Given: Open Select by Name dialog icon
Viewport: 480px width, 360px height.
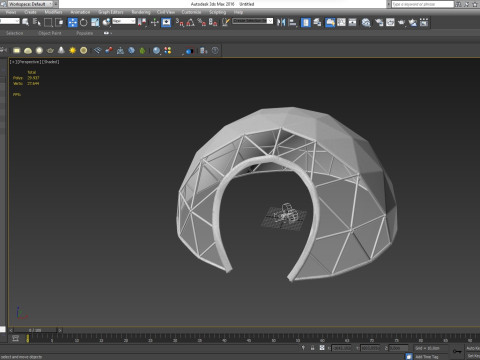Looking at the screenshot, I should 37,22.
